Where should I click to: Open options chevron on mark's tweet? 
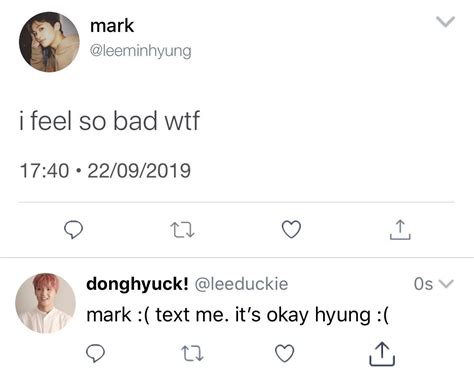pos(446,22)
